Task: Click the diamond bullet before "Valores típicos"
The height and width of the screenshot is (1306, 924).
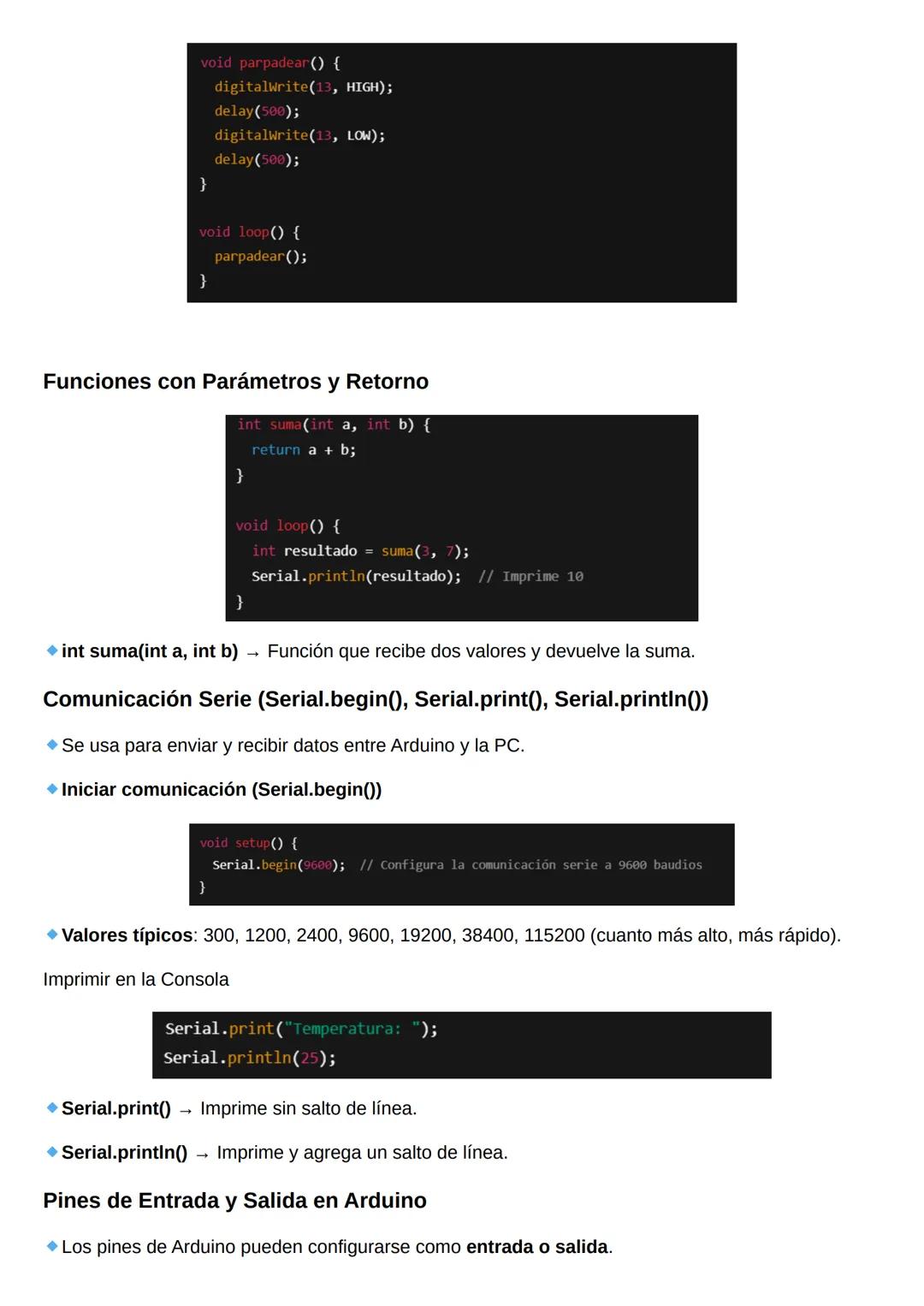Action: point(52,935)
